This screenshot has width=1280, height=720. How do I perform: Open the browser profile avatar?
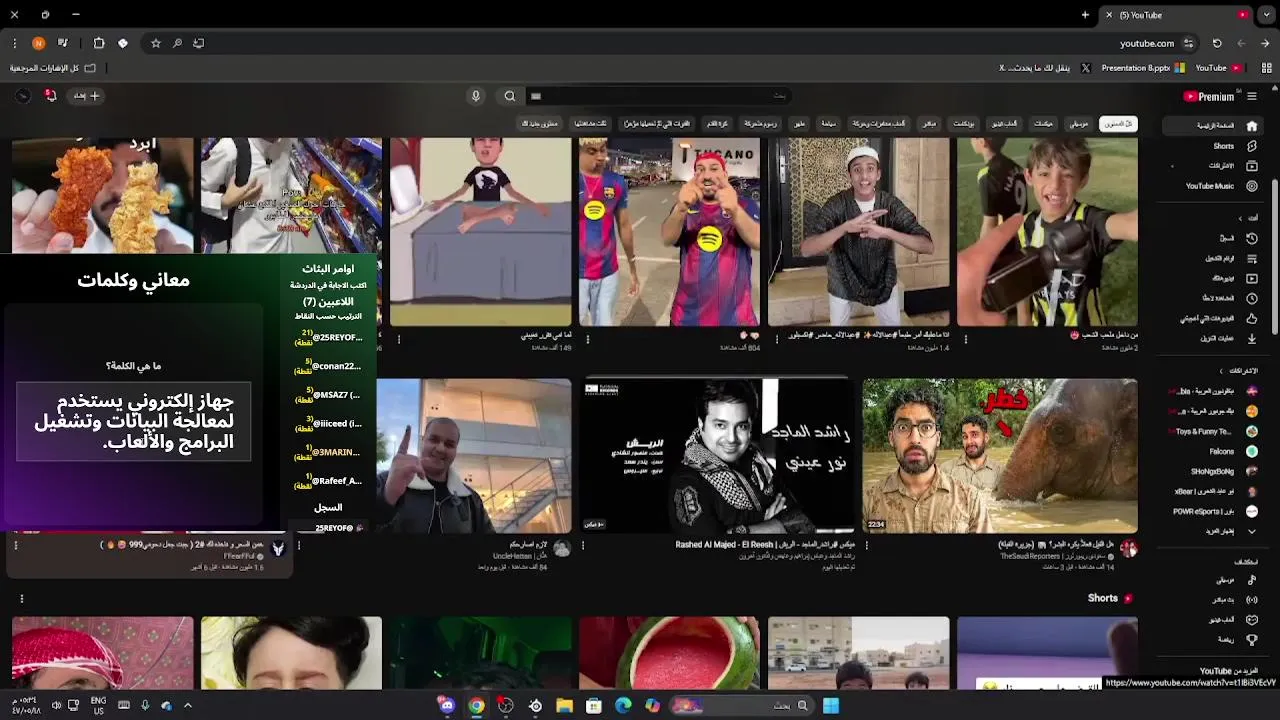[x=38, y=43]
